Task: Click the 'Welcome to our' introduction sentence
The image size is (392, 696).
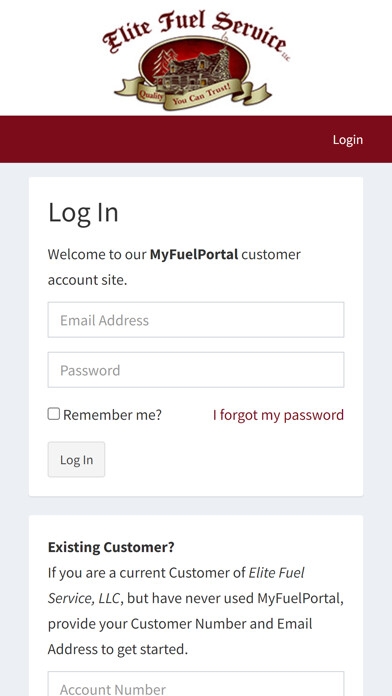Action: (x=174, y=267)
